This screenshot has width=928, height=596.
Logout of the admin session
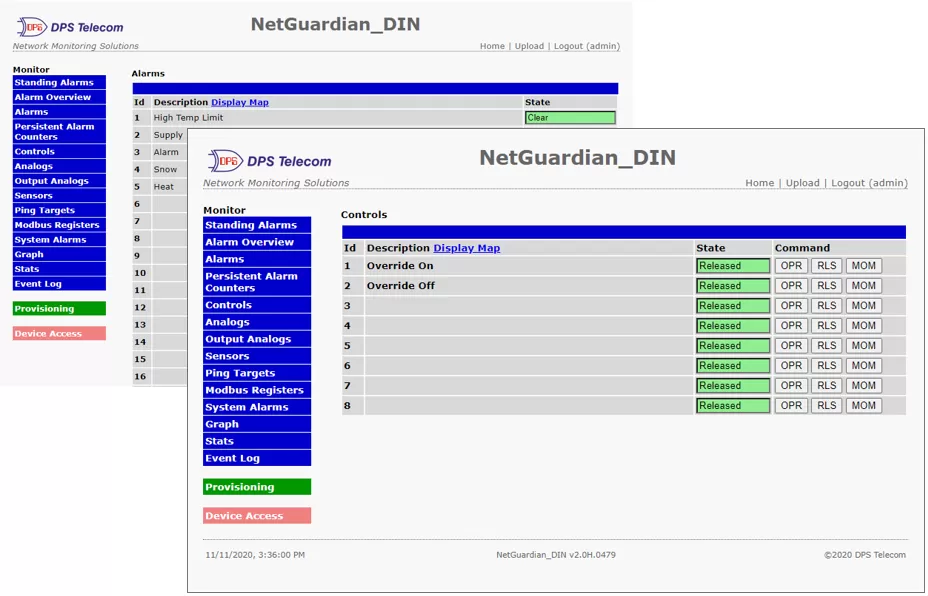click(x=848, y=183)
